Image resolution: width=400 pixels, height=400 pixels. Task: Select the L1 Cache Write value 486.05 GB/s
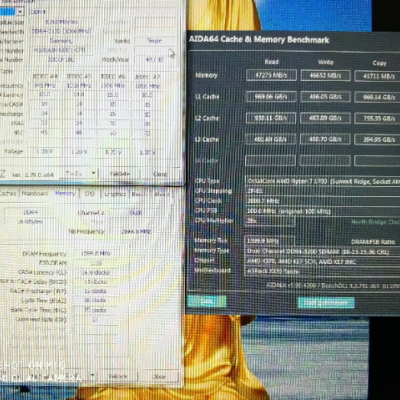325,97
